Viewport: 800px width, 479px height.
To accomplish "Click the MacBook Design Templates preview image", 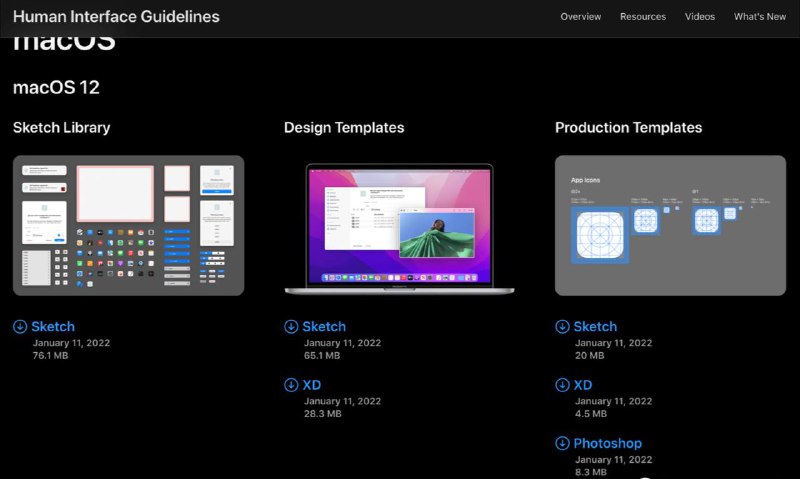I will pyautogui.click(x=399, y=228).
